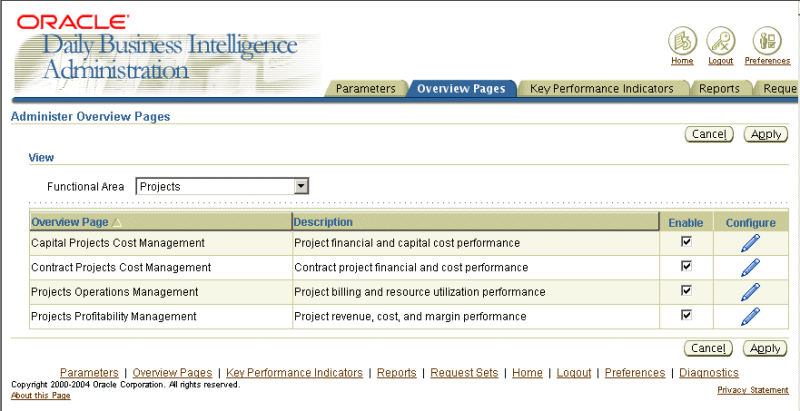The image size is (800, 411).
Task: Click Logout link in footer
Action: tap(574, 373)
